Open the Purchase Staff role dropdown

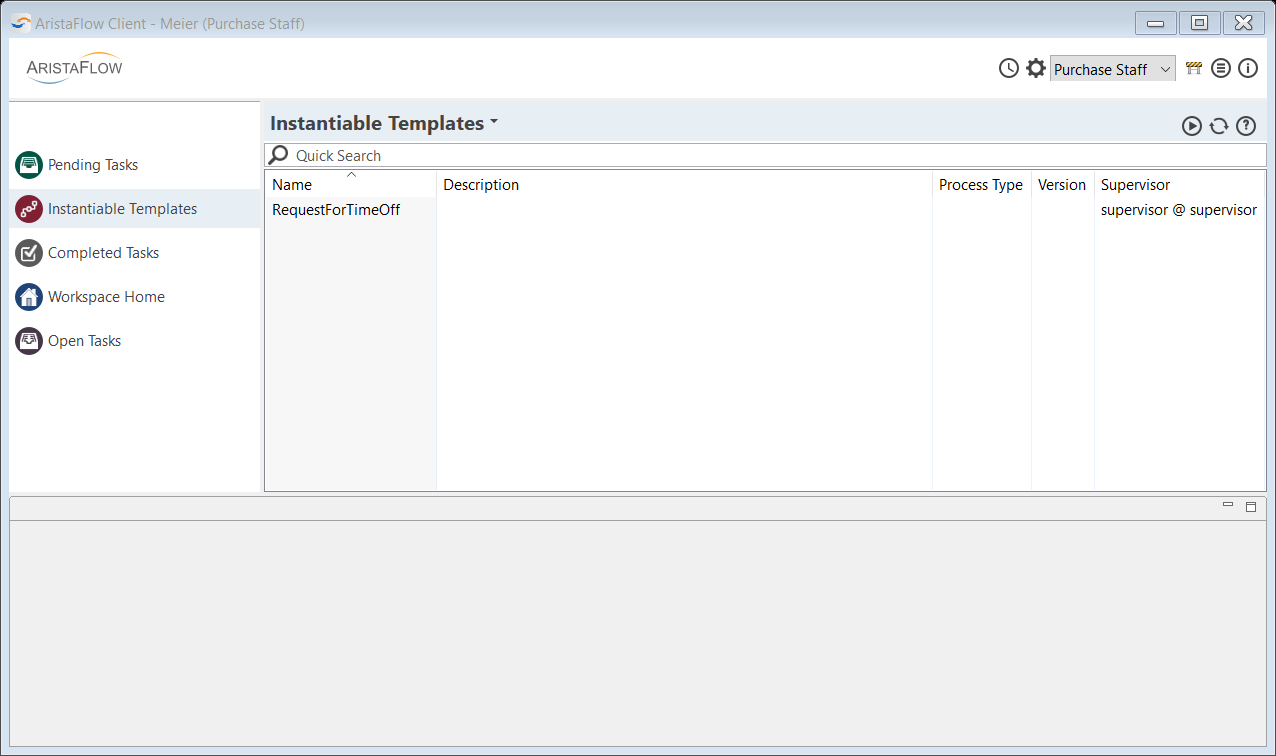[1112, 69]
